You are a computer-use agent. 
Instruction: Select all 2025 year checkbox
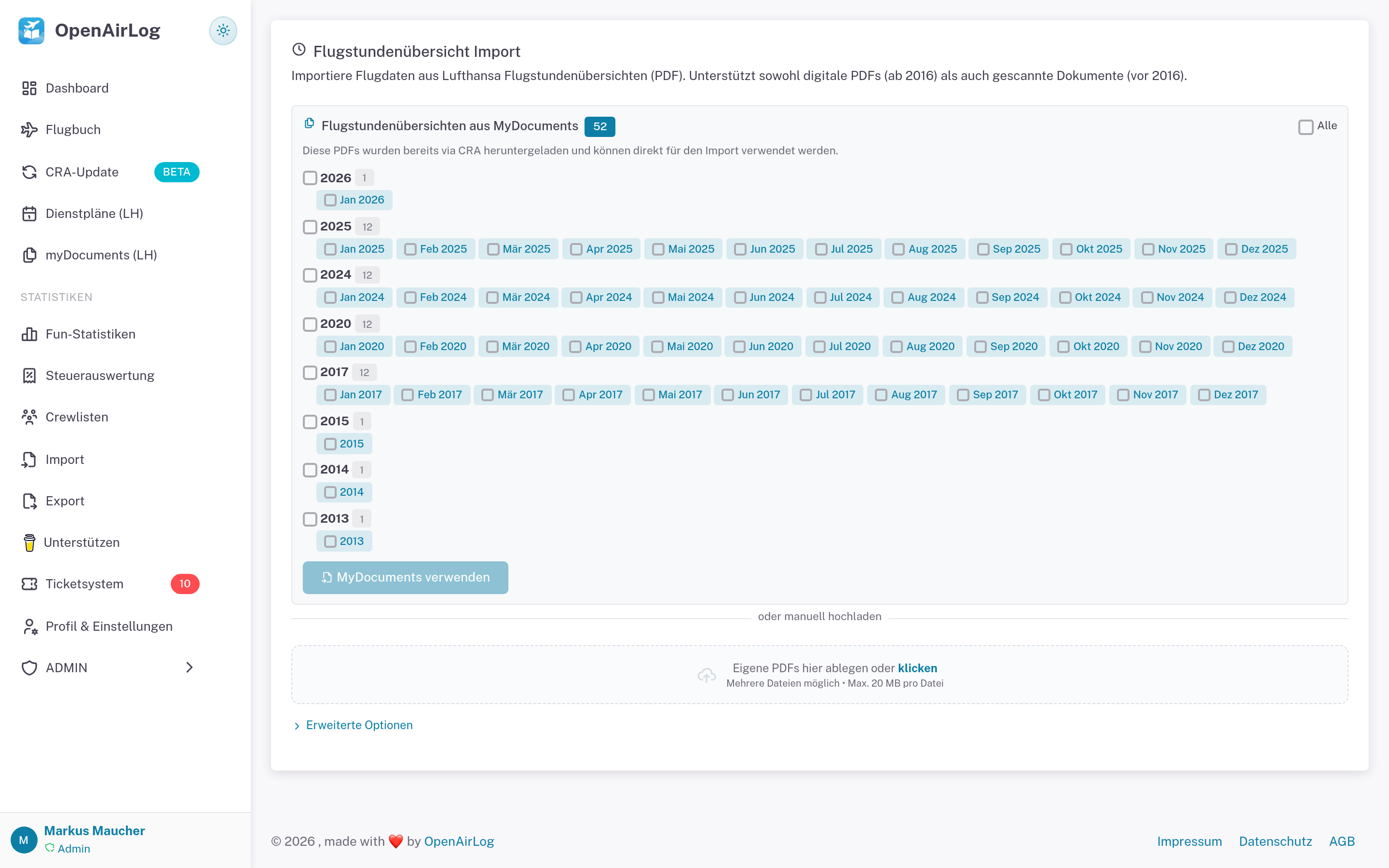(310, 227)
